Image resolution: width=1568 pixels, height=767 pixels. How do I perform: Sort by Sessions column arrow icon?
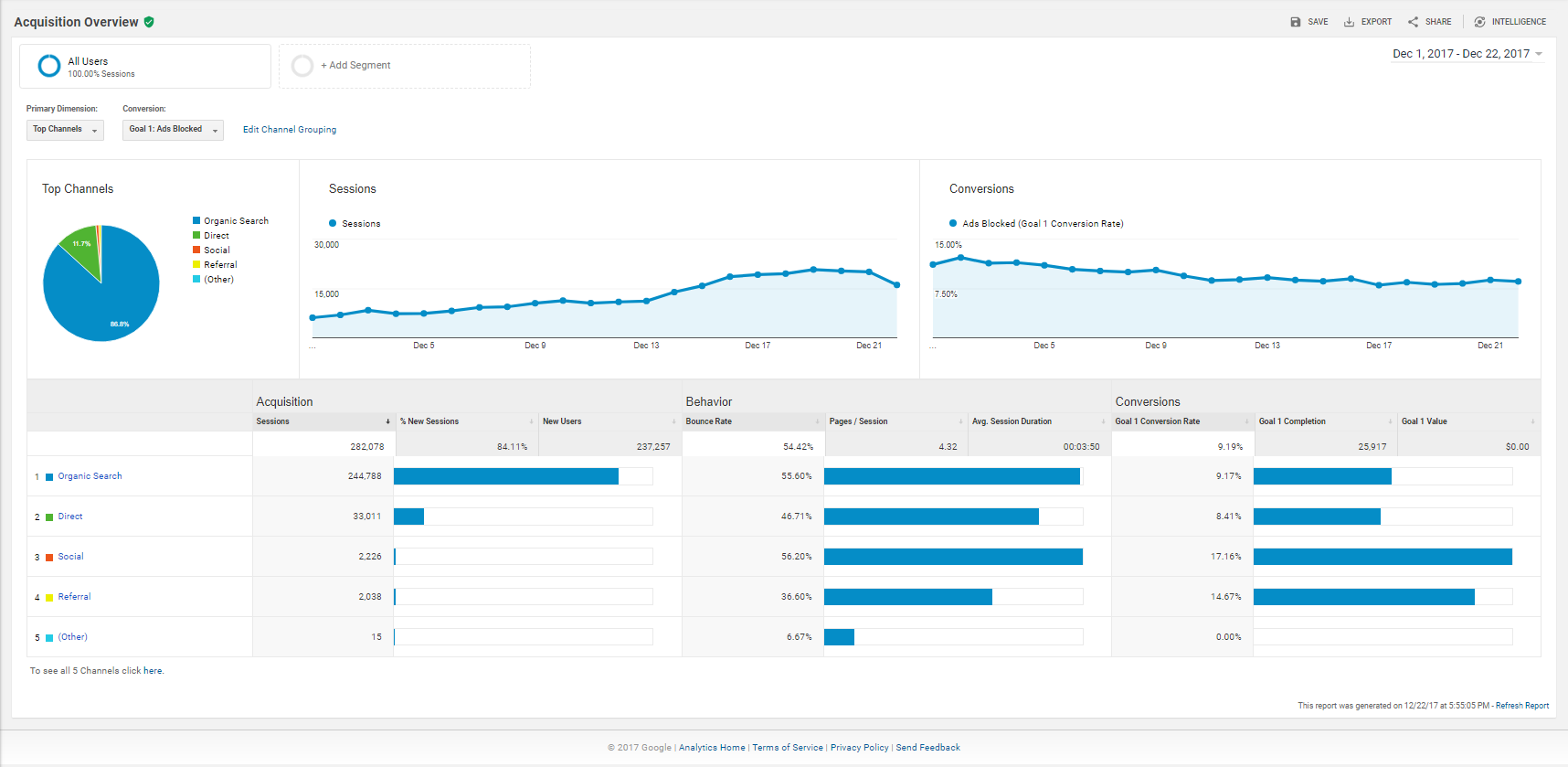pos(387,421)
